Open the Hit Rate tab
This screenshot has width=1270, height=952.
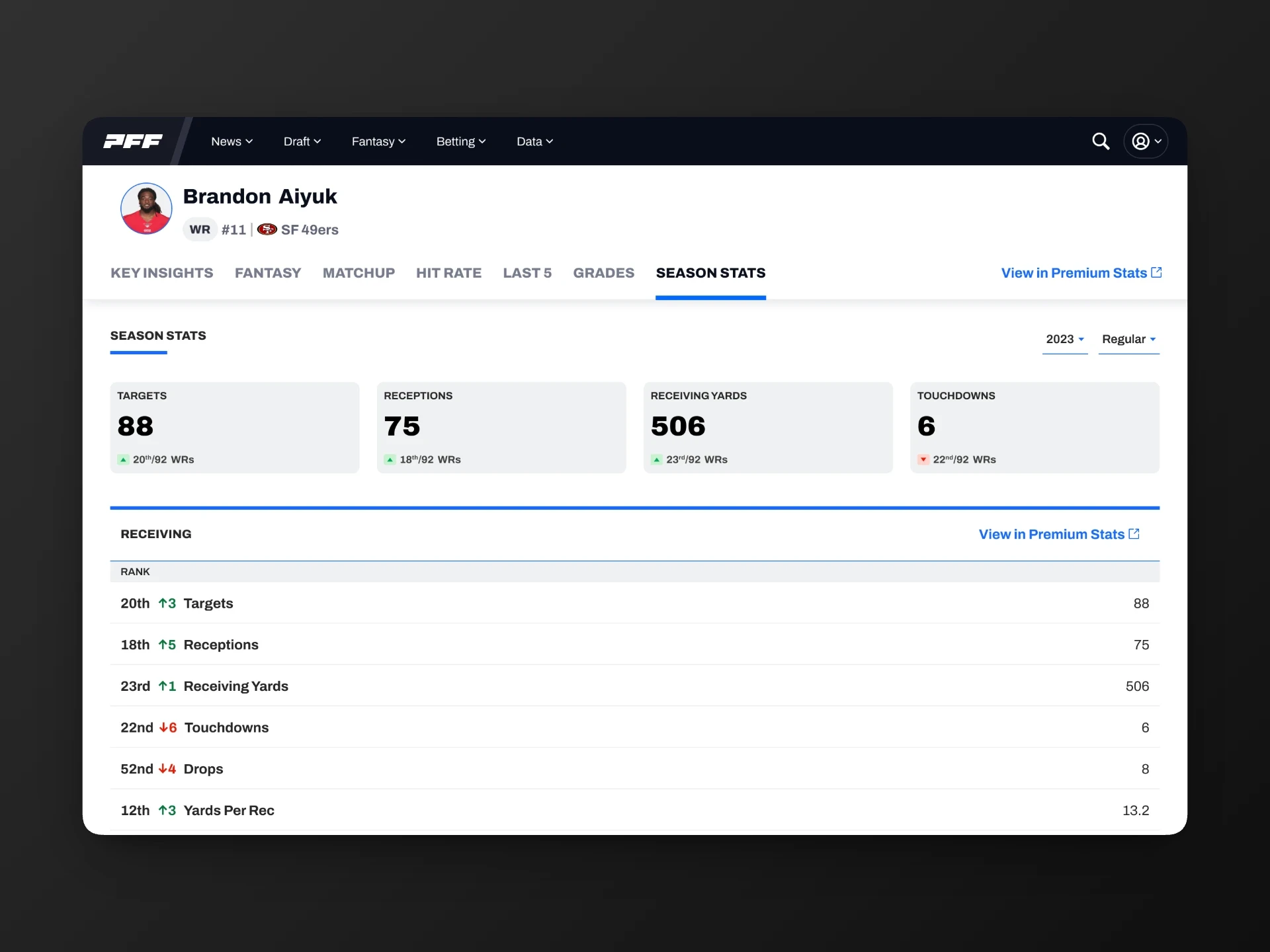pos(448,273)
